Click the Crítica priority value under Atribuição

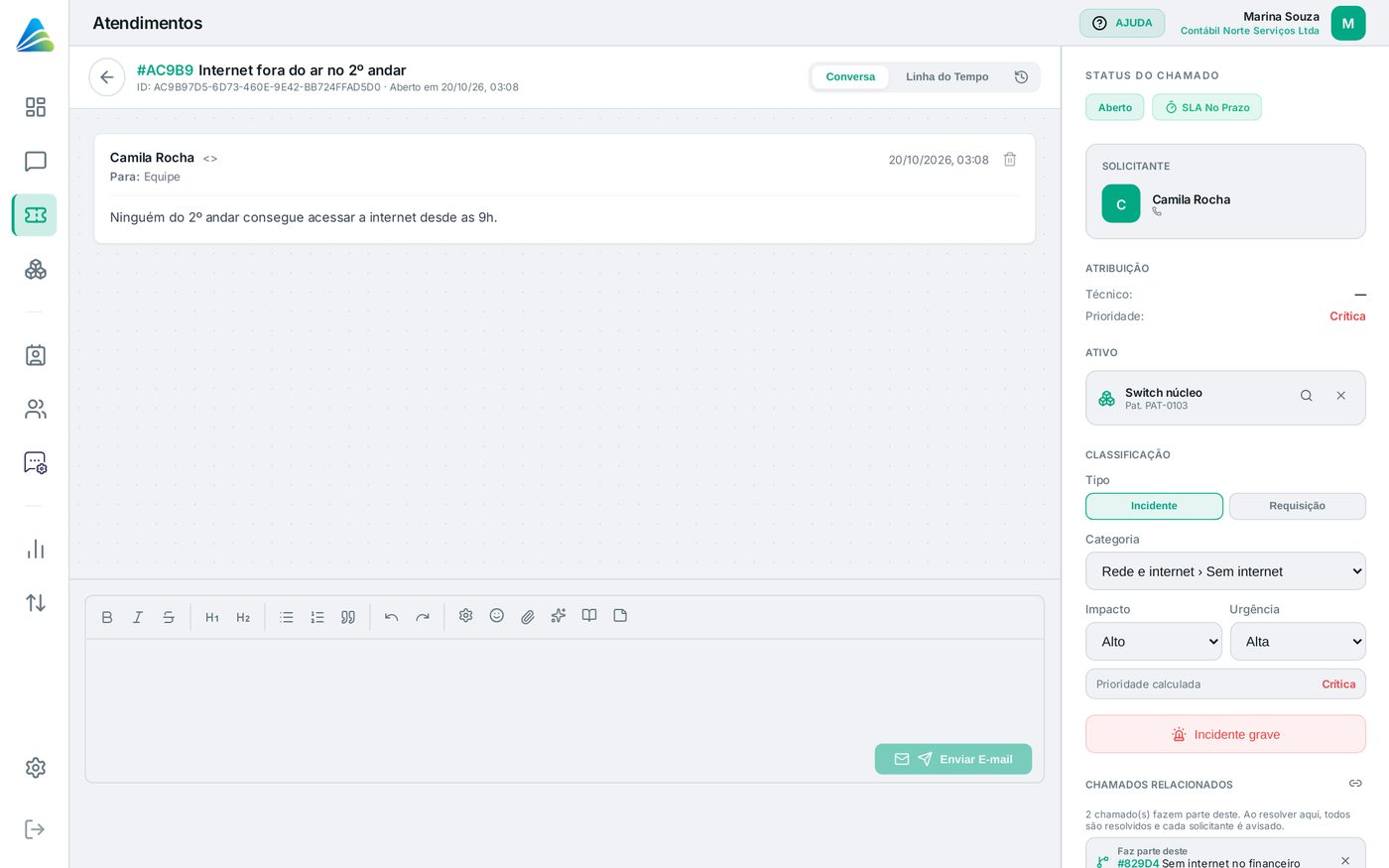1347,316
